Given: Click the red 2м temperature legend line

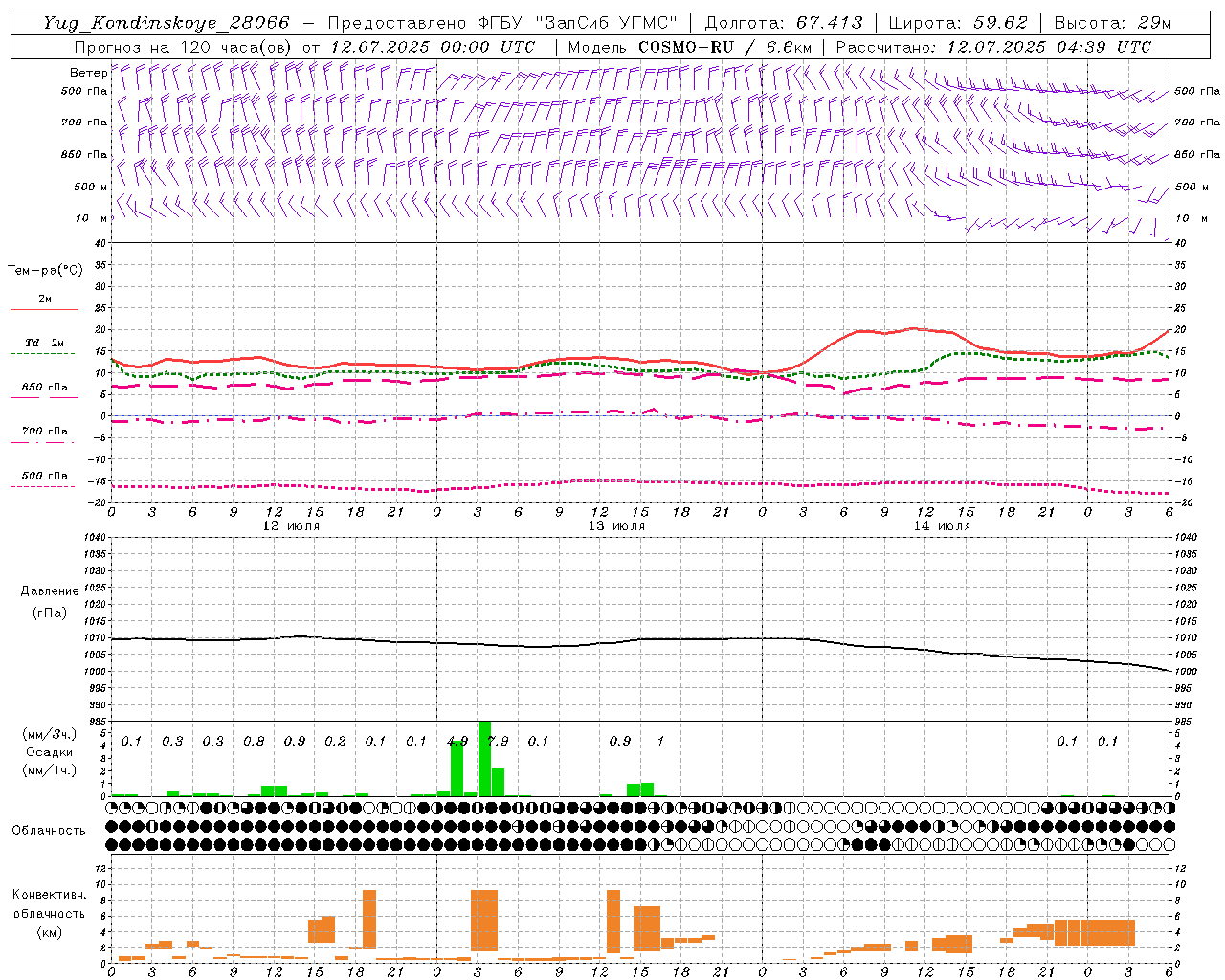Looking at the screenshot, I should [44, 309].
